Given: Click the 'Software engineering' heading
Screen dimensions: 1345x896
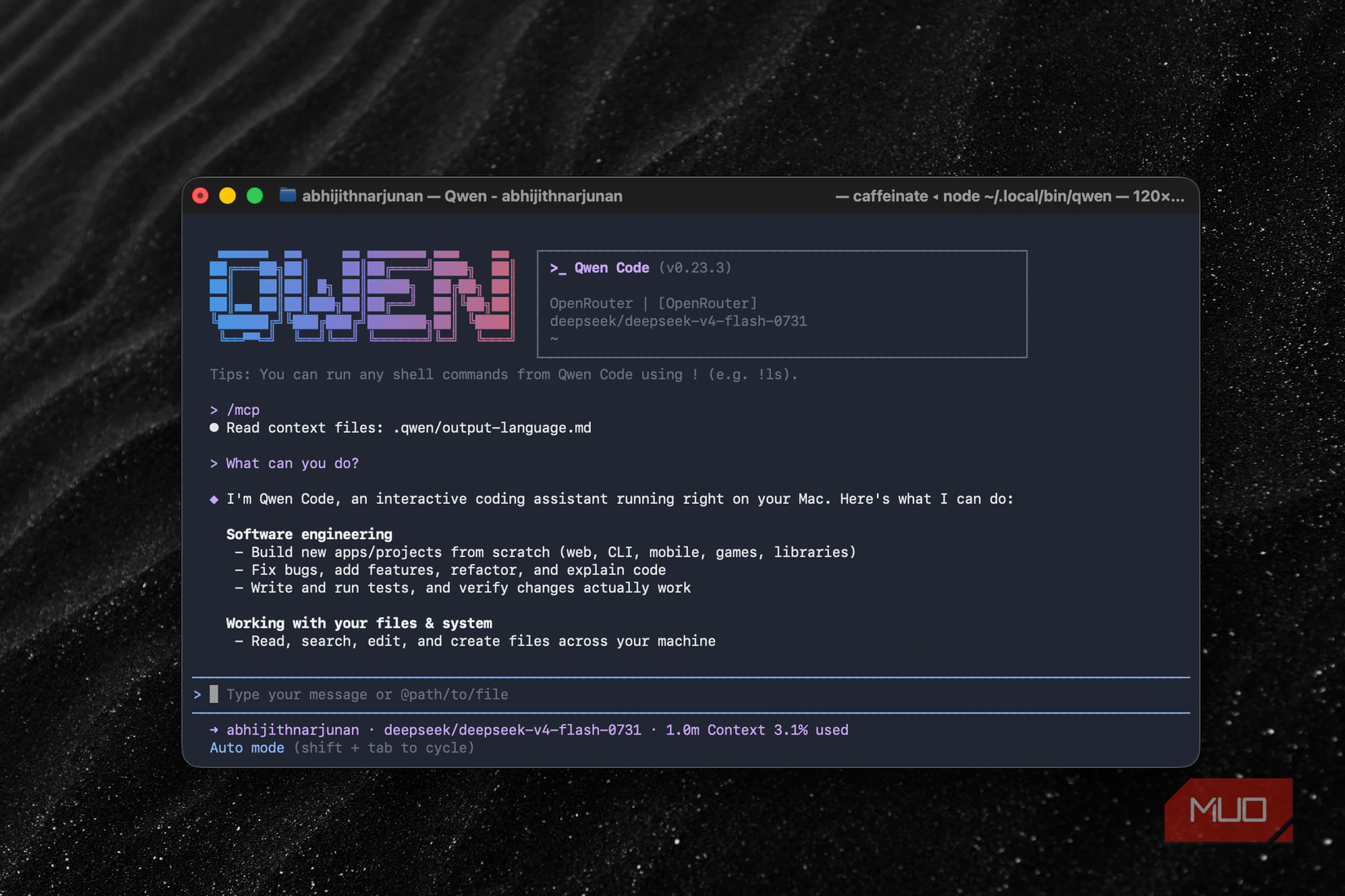Looking at the screenshot, I should (309, 535).
